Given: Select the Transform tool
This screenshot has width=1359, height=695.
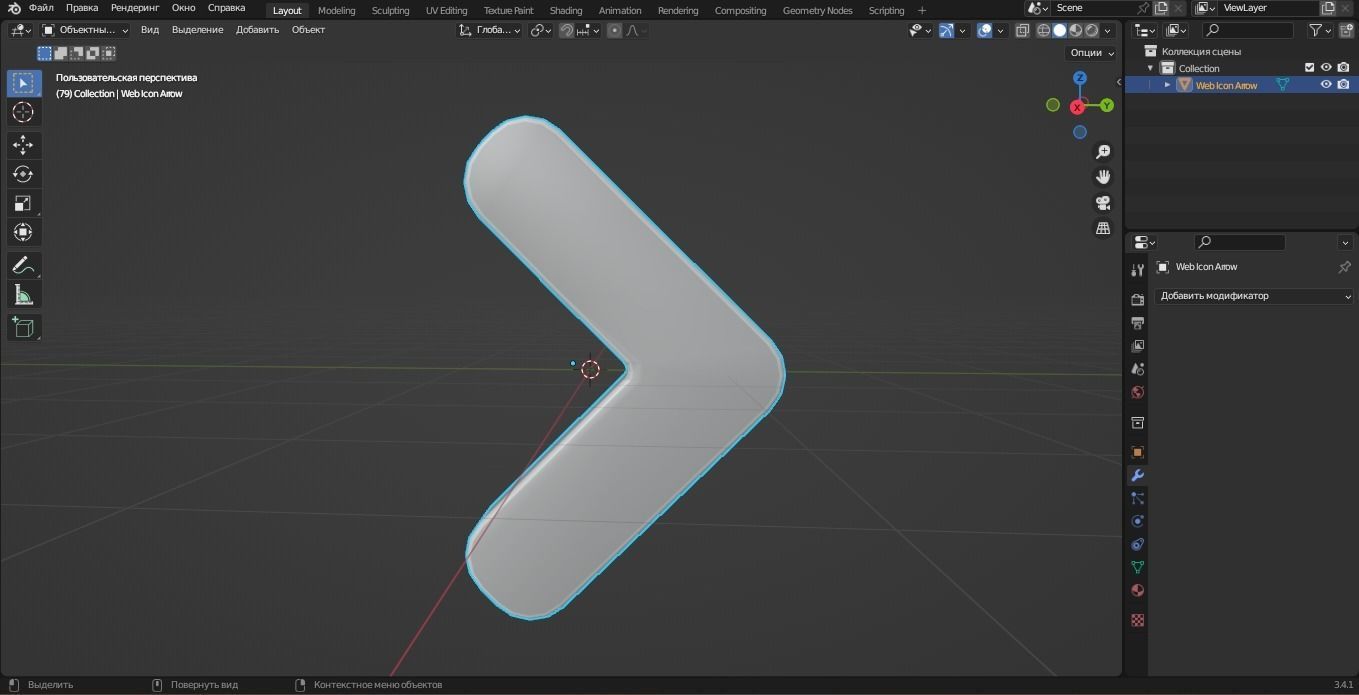Looking at the screenshot, I should click(23, 232).
